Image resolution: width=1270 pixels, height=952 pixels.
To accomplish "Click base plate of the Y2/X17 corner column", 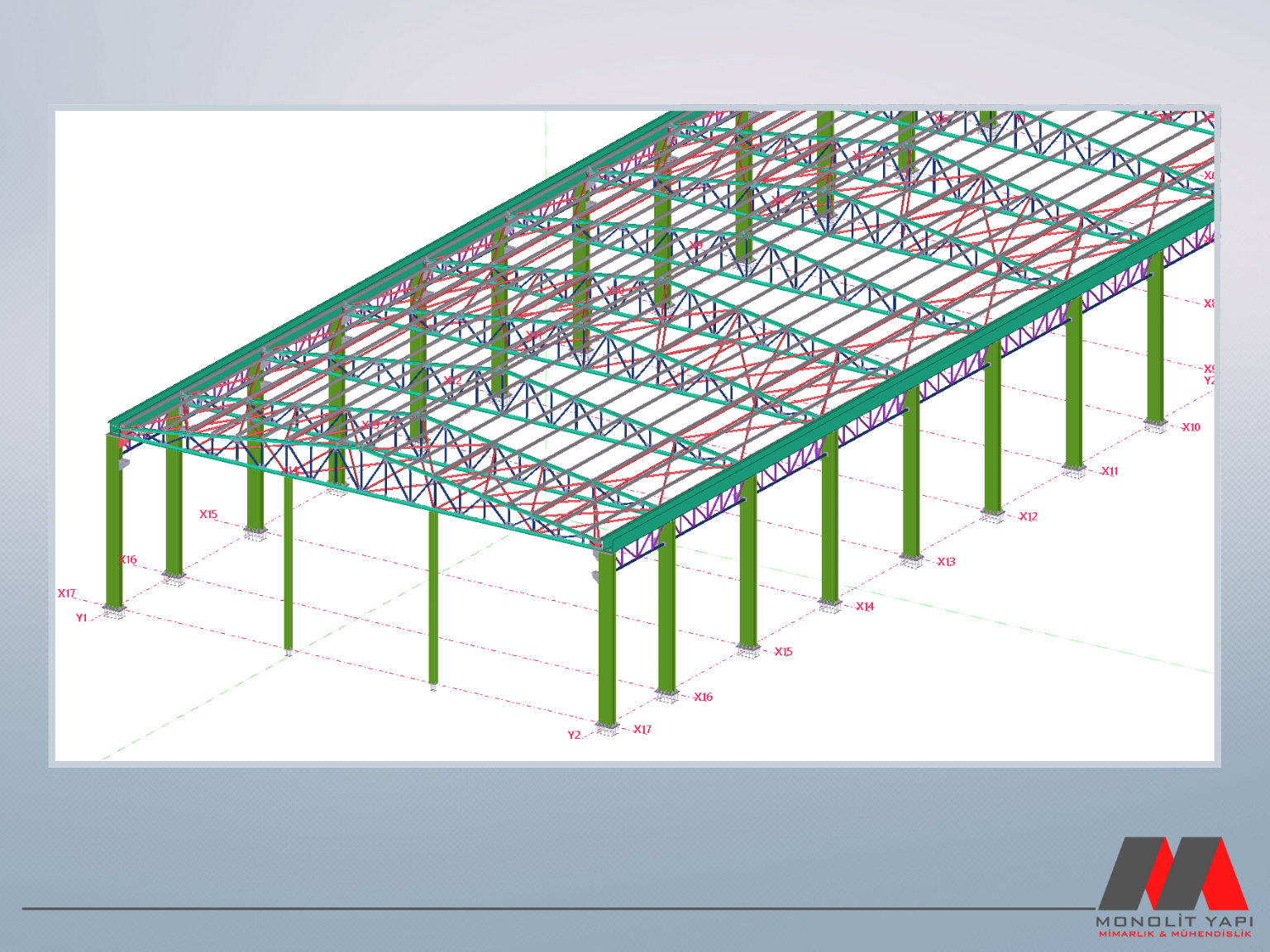I will [608, 730].
